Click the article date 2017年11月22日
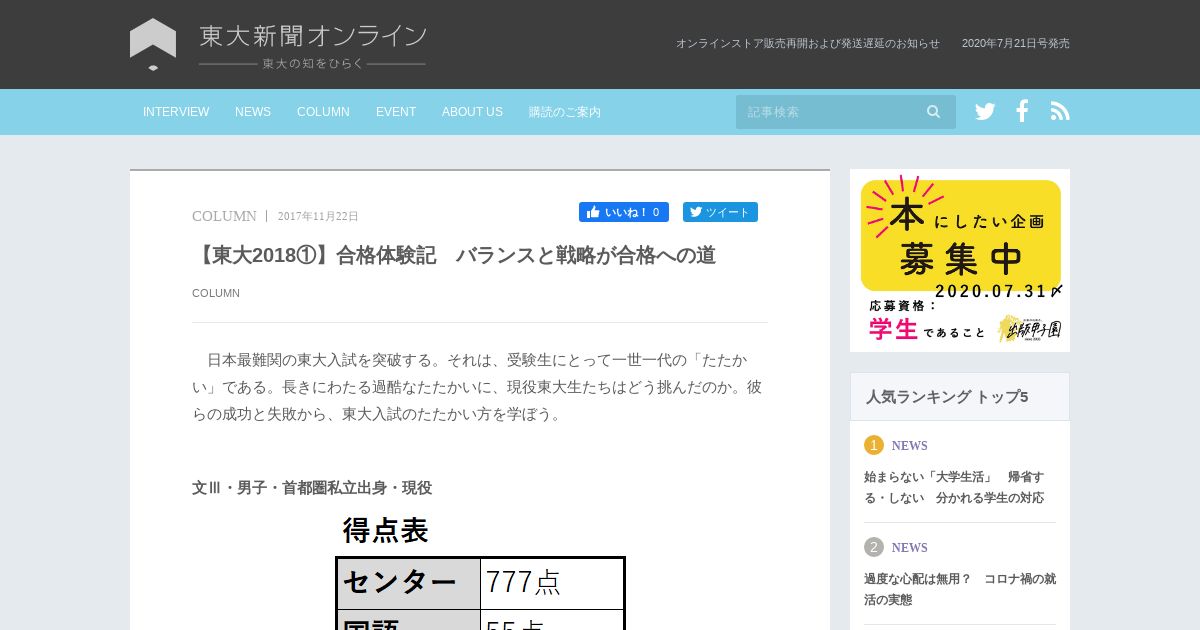1200x630 pixels. tap(318, 216)
